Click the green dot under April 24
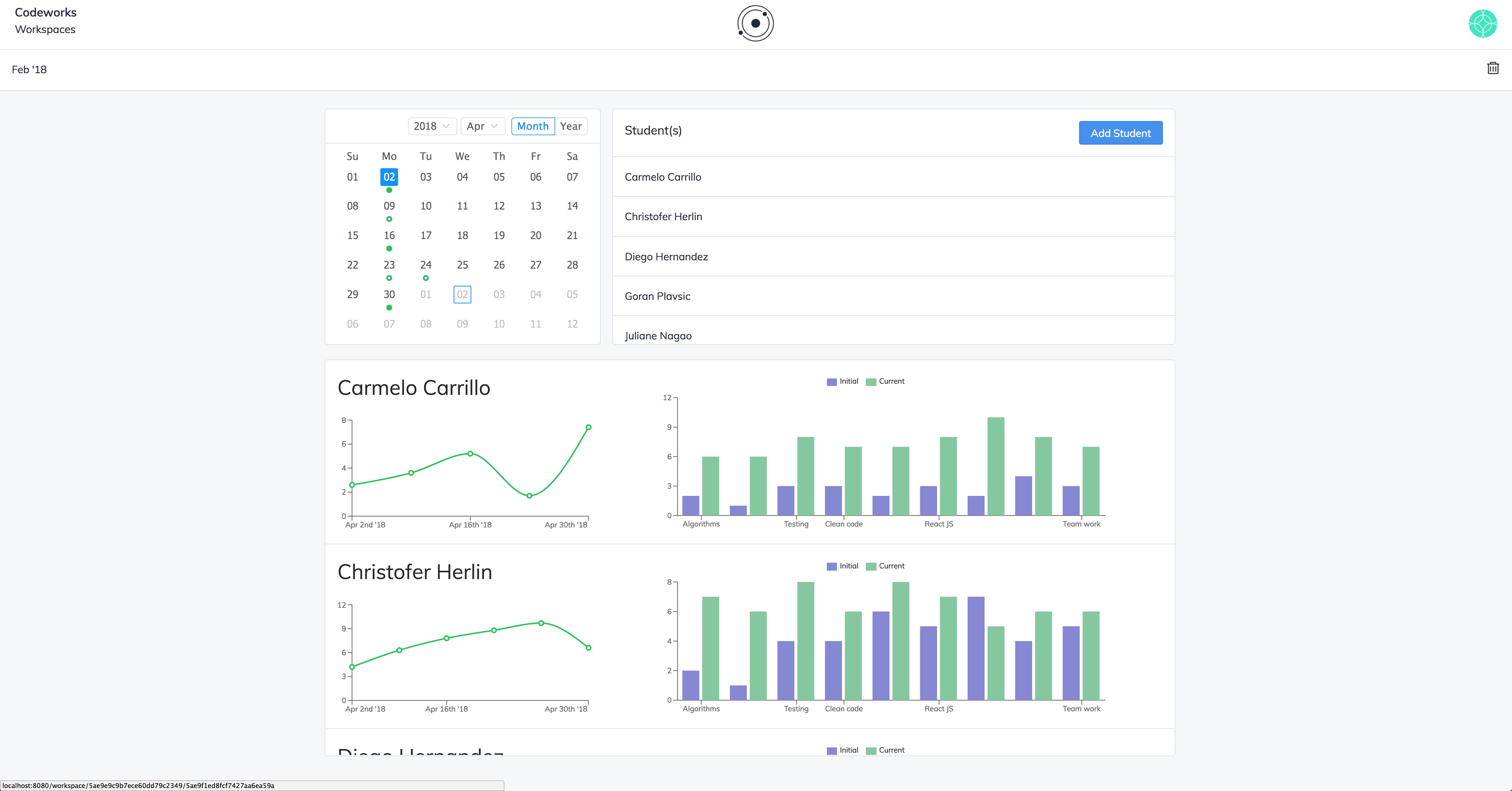 [x=426, y=278]
